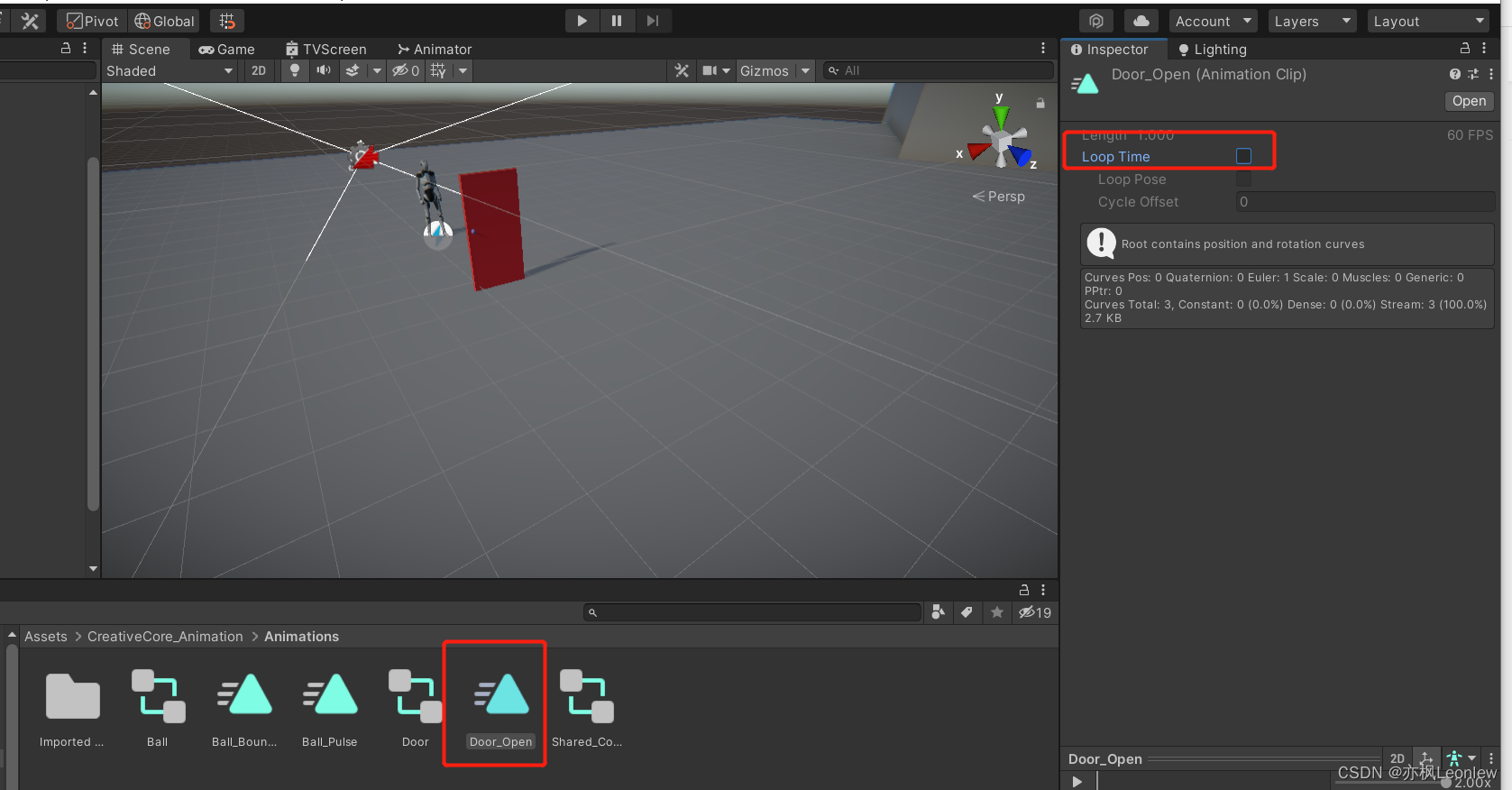
Task: Select the Door_Open animation clip
Action: 501,708
